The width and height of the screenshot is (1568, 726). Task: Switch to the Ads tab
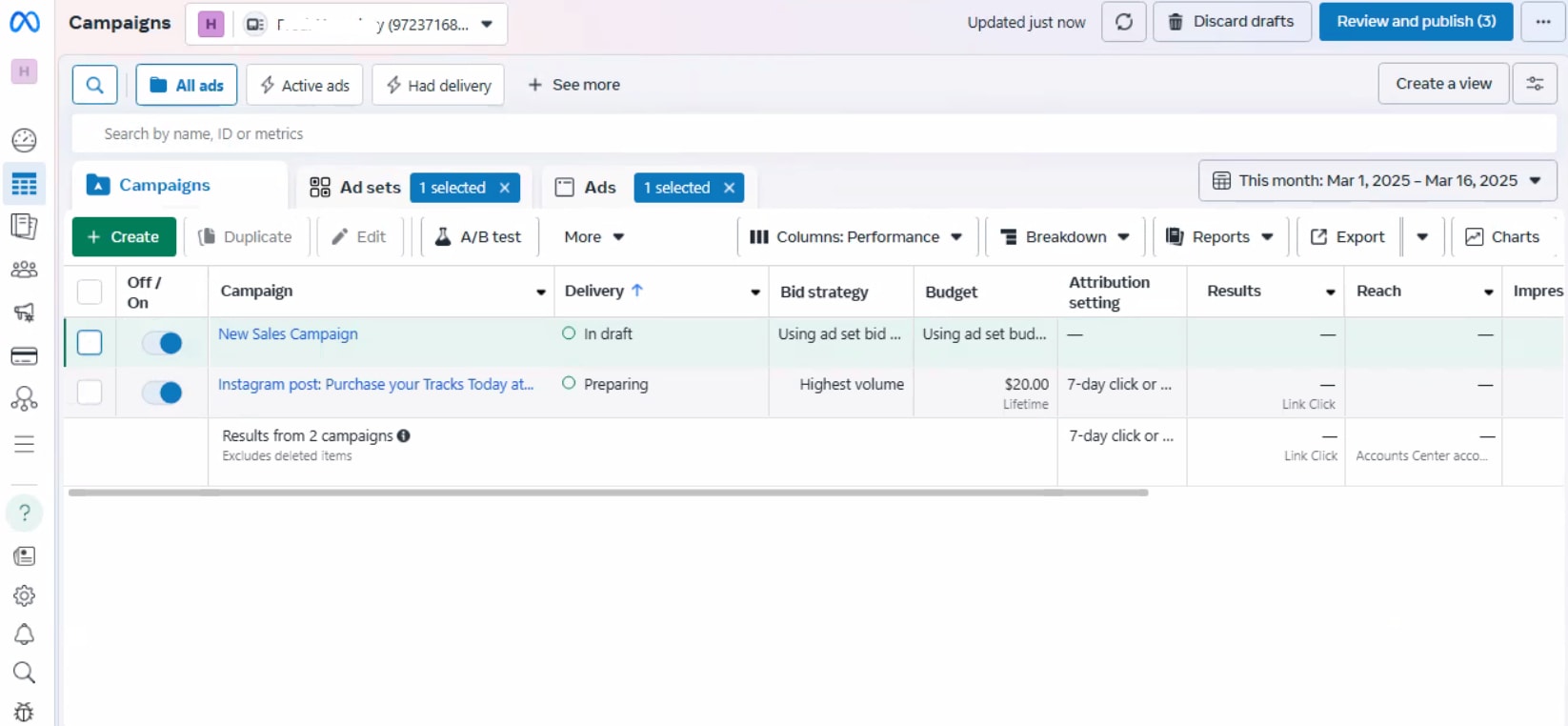coord(588,188)
